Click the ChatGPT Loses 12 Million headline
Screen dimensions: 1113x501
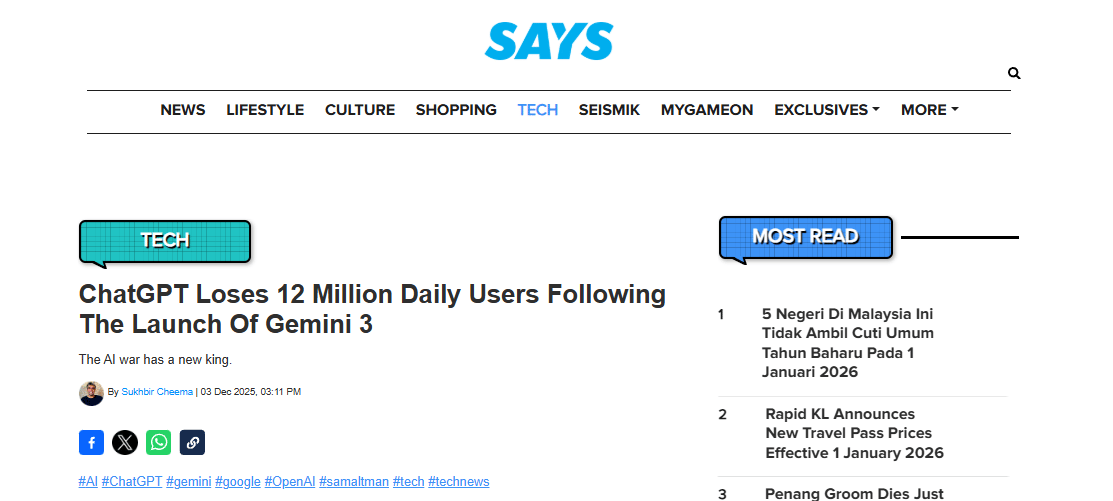(372, 309)
